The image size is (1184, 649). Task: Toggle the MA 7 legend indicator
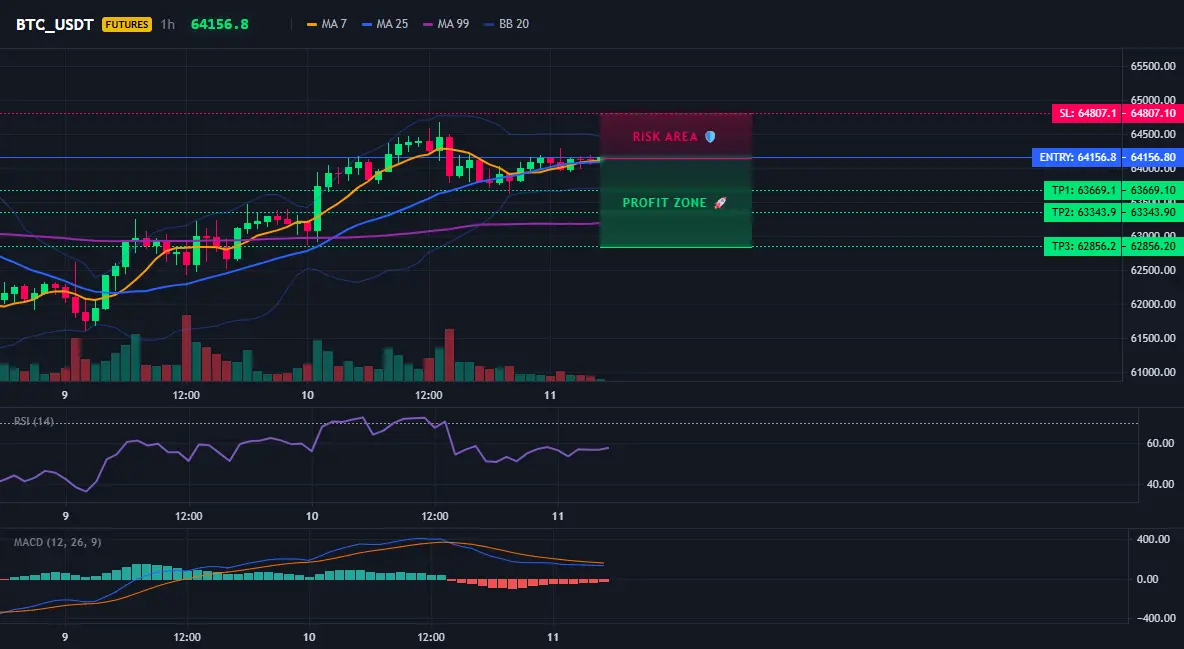pyautogui.click(x=327, y=24)
